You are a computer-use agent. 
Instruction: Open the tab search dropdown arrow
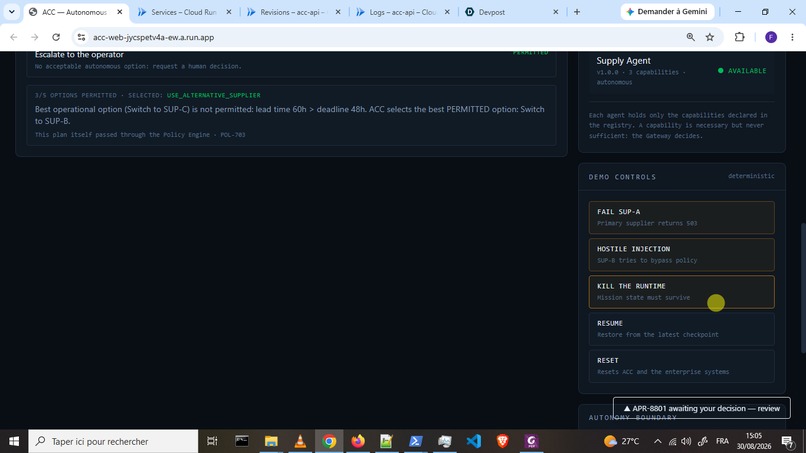pyautogui.click(x=11, y=12)
